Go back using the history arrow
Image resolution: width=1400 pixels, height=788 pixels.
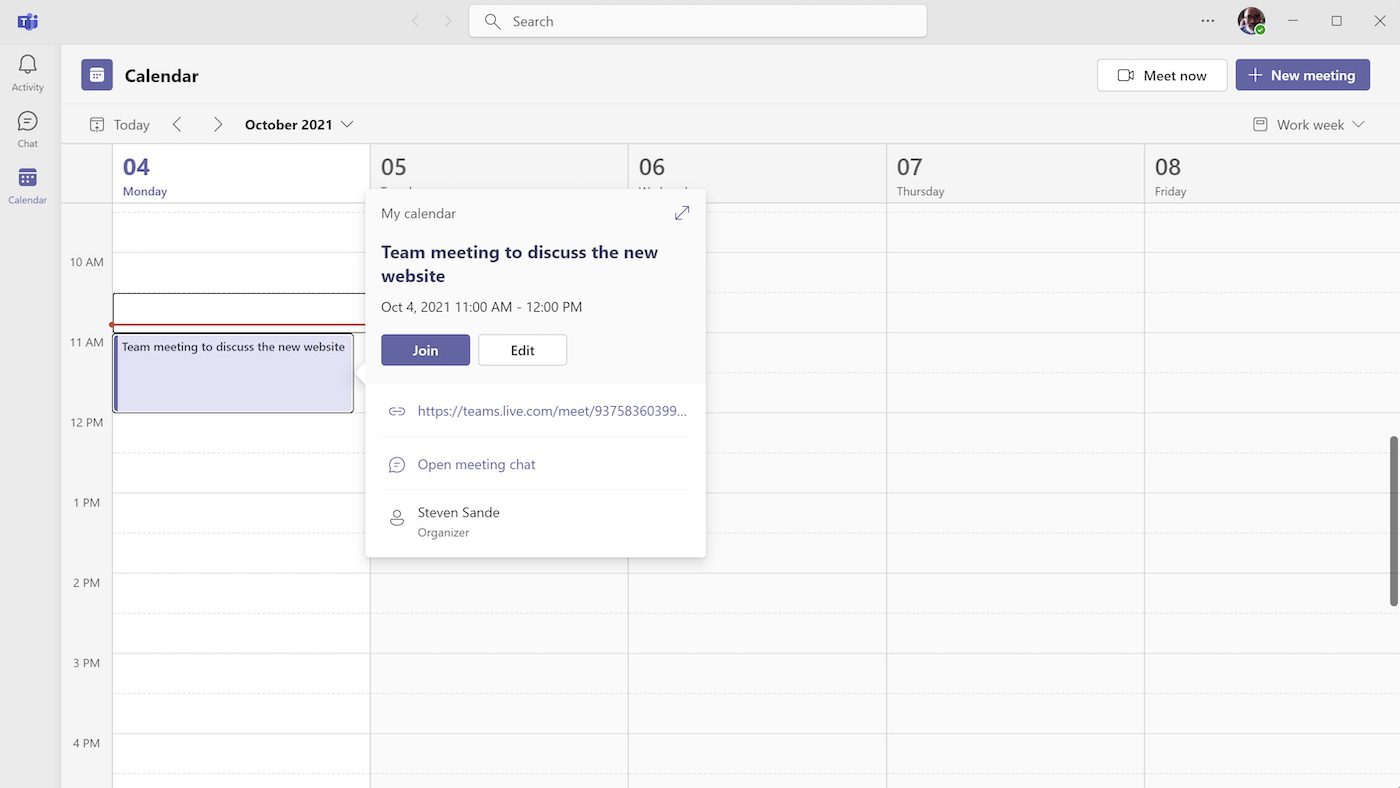click(x=416, y=21)
